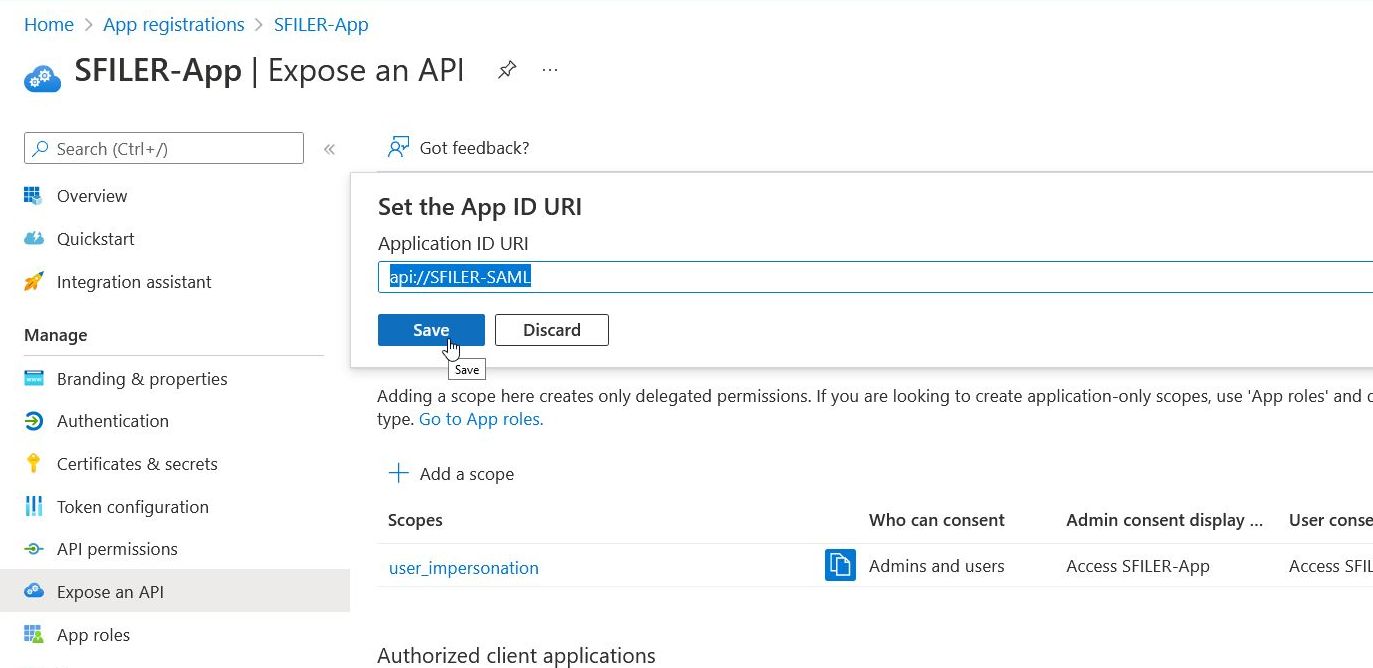Click the Authentication arrow icon

point(34,421)
